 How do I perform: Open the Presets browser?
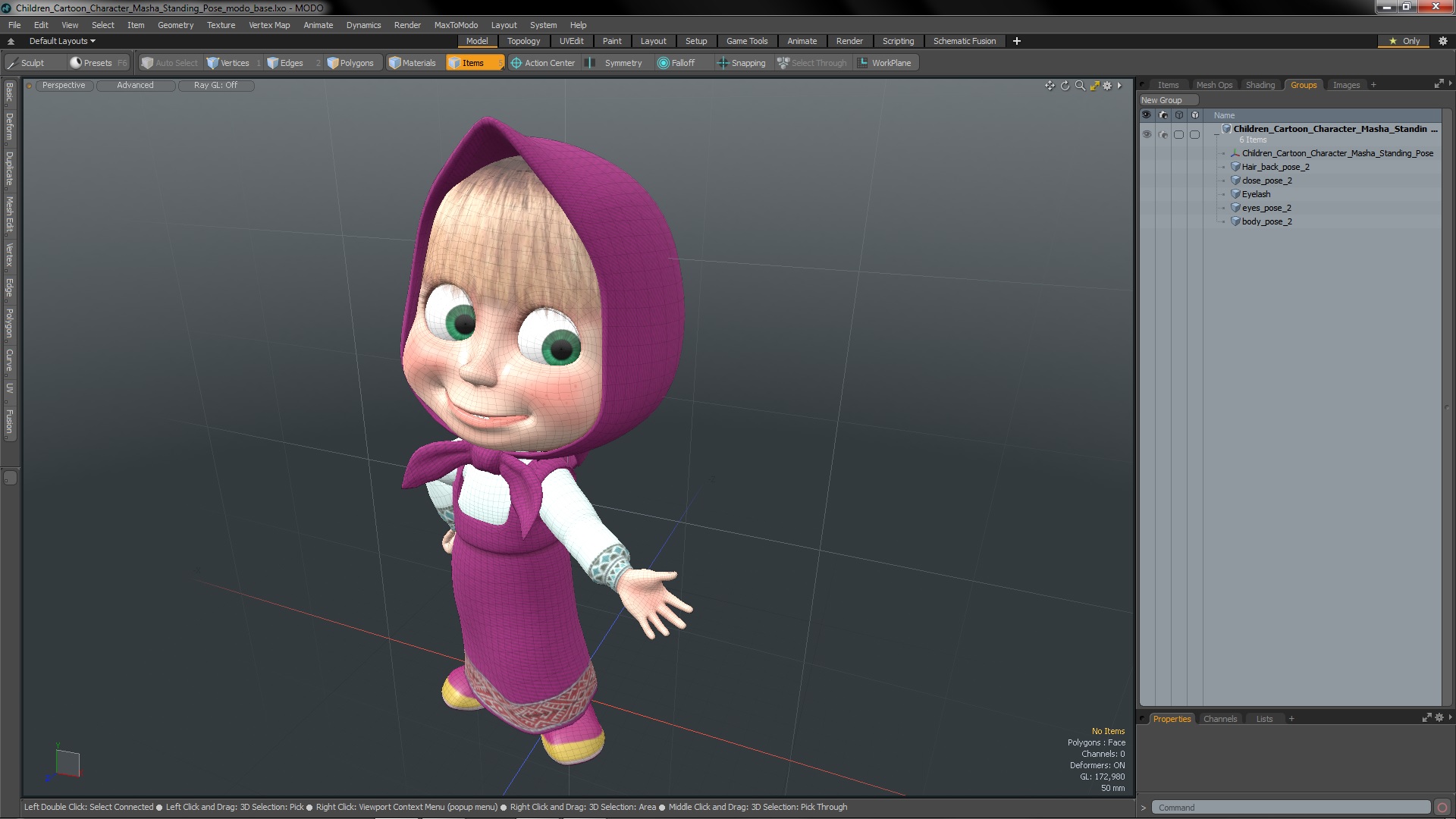pyautogui.click(x=98, y=63)
